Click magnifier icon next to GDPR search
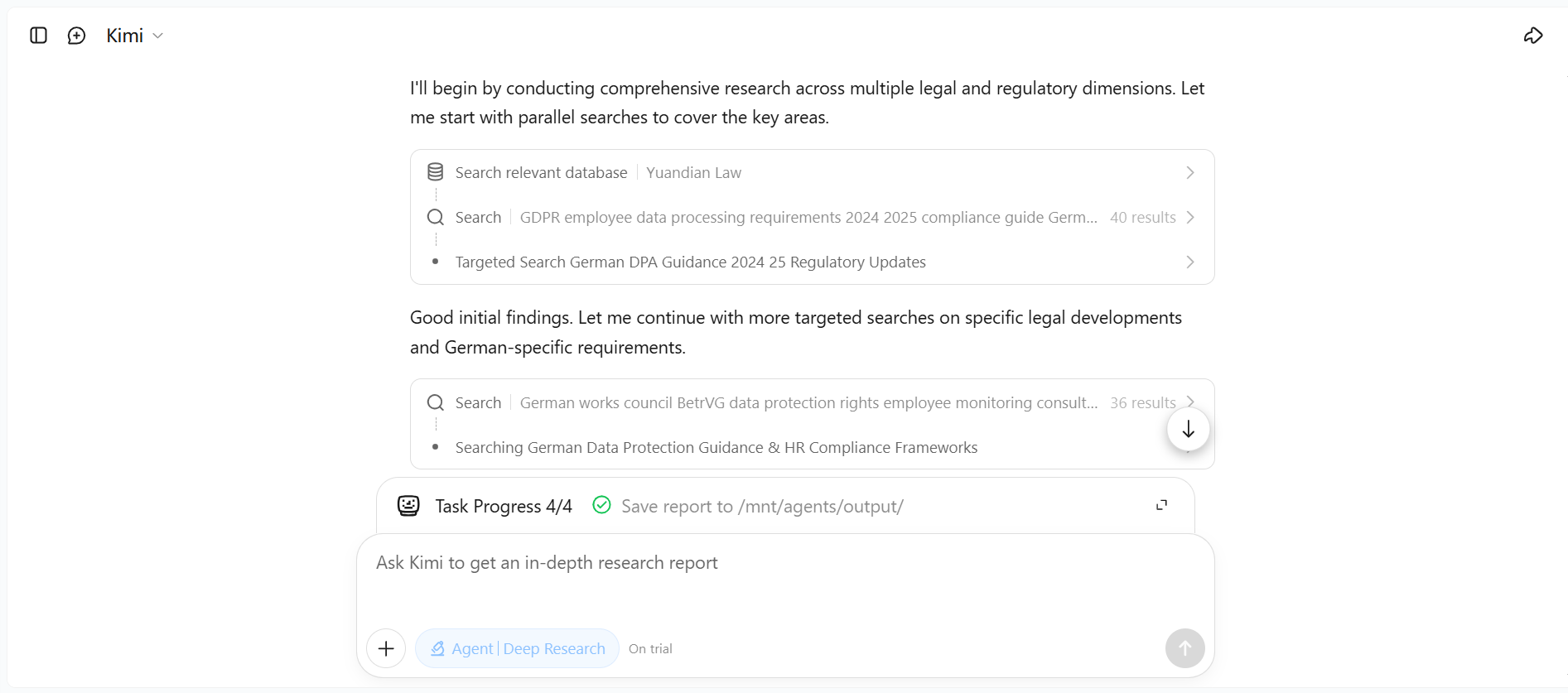This screenshot has width=1568, height=693. coord(435,217)
